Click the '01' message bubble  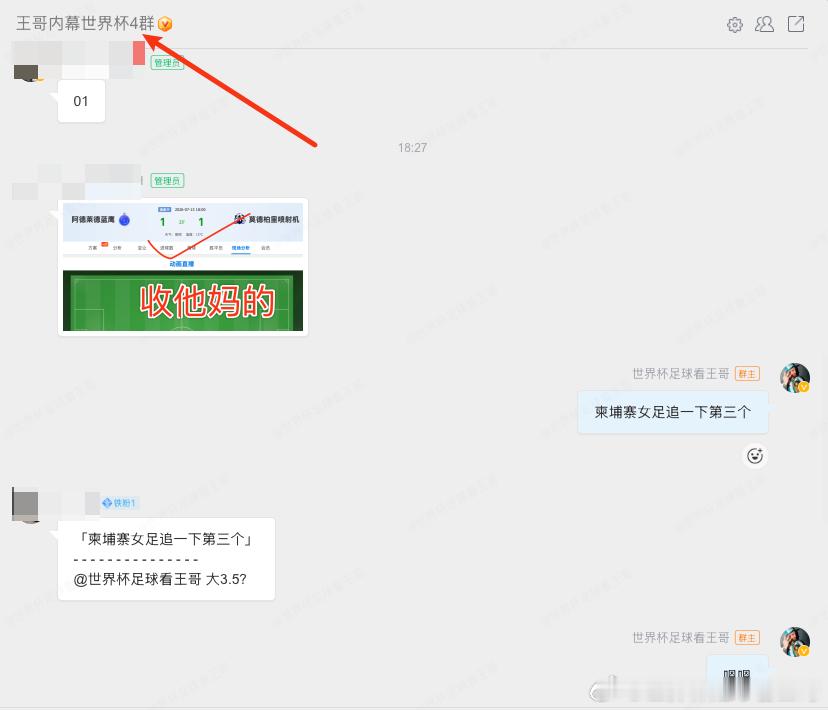tap(81, 101)
